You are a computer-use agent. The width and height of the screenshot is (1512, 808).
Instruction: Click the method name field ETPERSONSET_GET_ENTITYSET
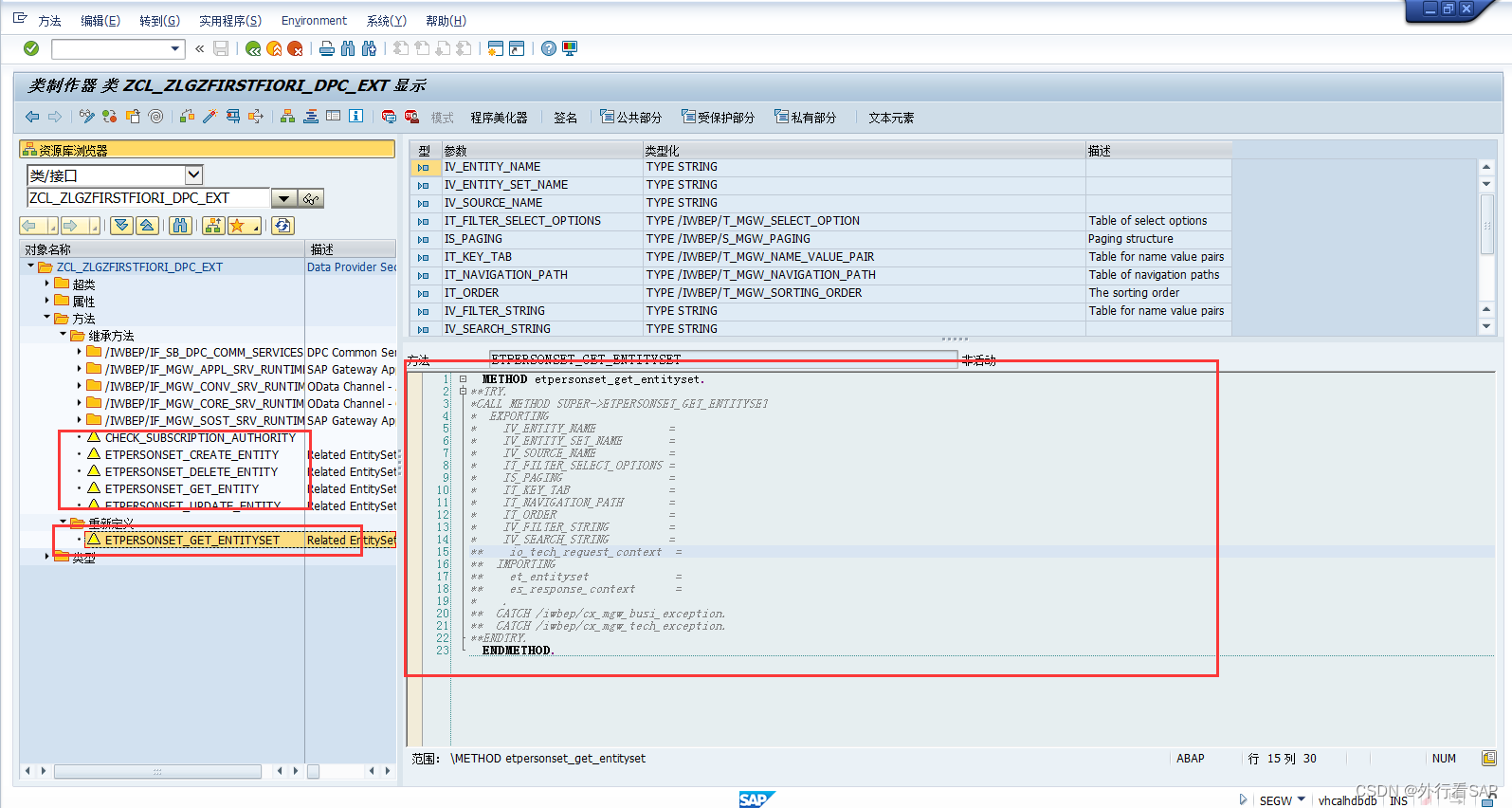(723, 359)
